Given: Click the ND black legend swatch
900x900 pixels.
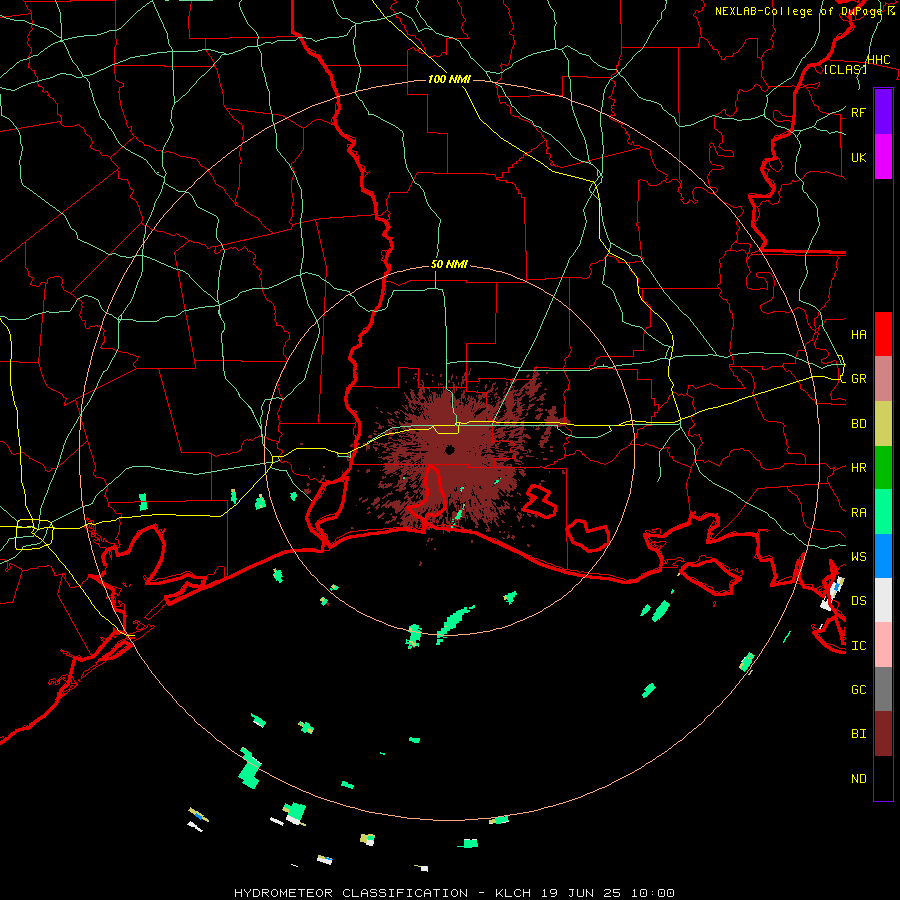Looking at the screenshot, I should click(x=883, y=778).
